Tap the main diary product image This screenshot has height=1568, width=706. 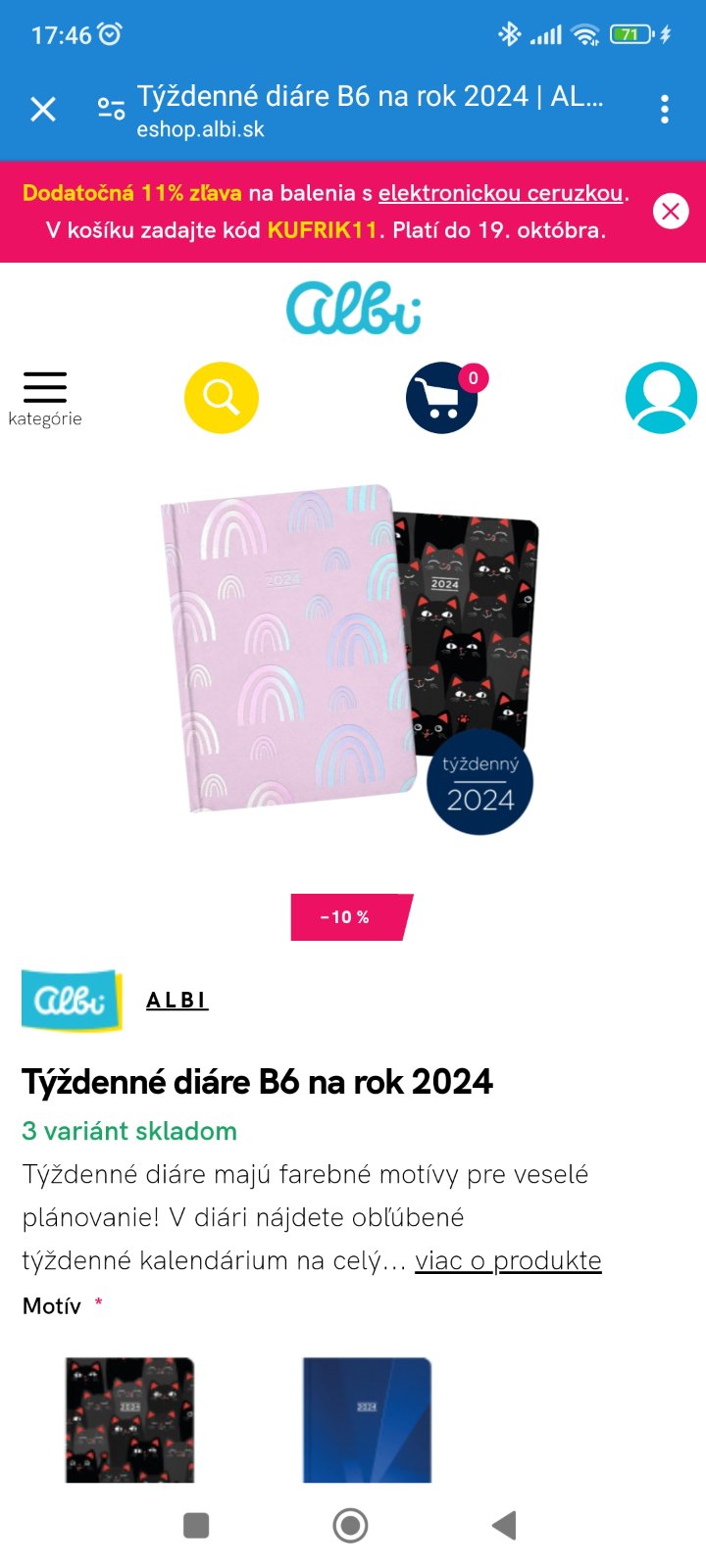pos(350,659)
